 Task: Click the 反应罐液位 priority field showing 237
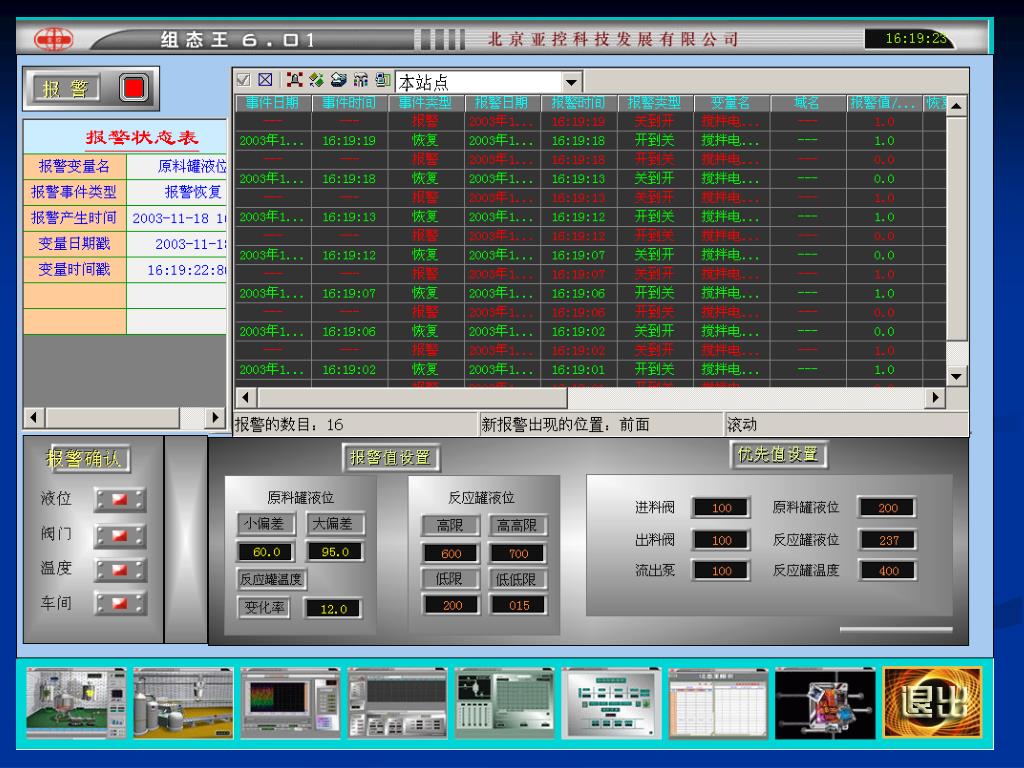[x=888, y=540]
